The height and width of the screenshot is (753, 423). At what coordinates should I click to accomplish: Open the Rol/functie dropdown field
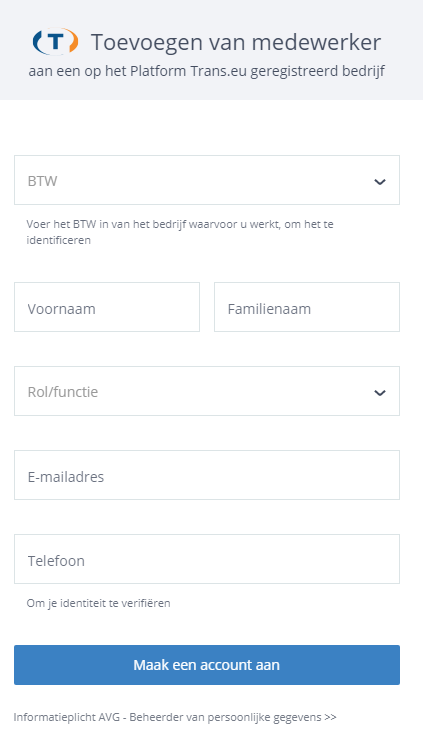(x=207, y=391)
